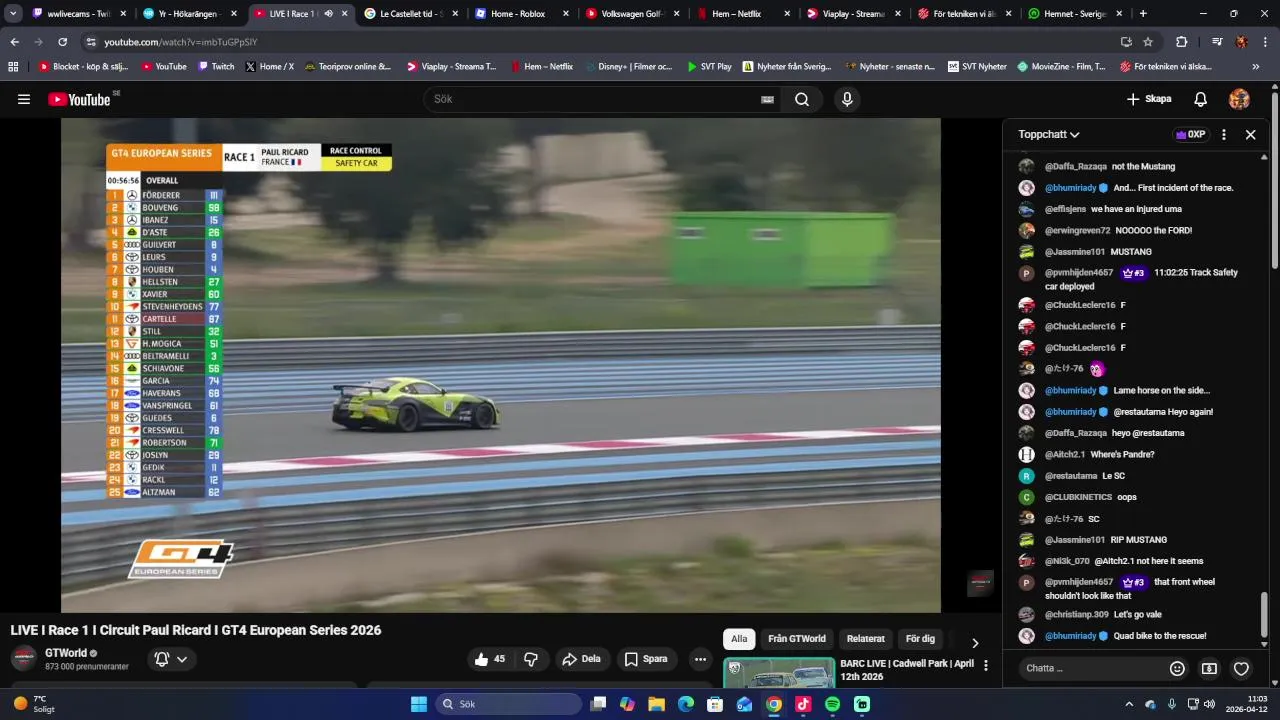Click the Dela share button

pos(581,659)
